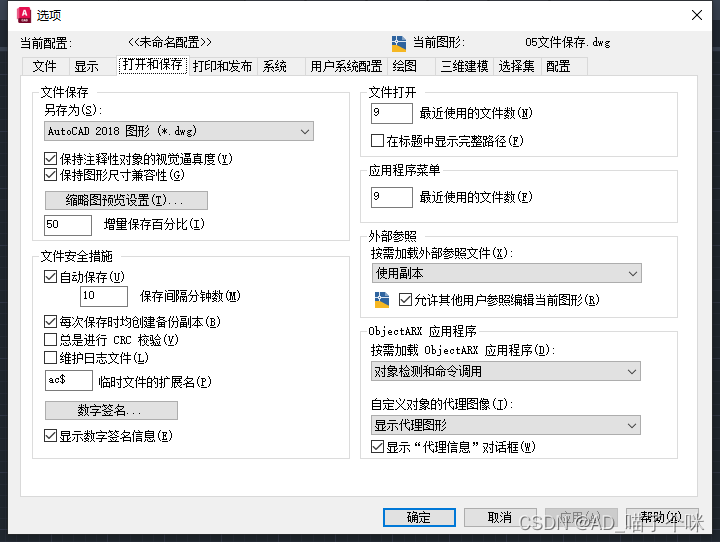The width and height of the screenshot is (720, 542).
Task: Open the 用户系统配置 tab
Action: (x=346, y=67)
